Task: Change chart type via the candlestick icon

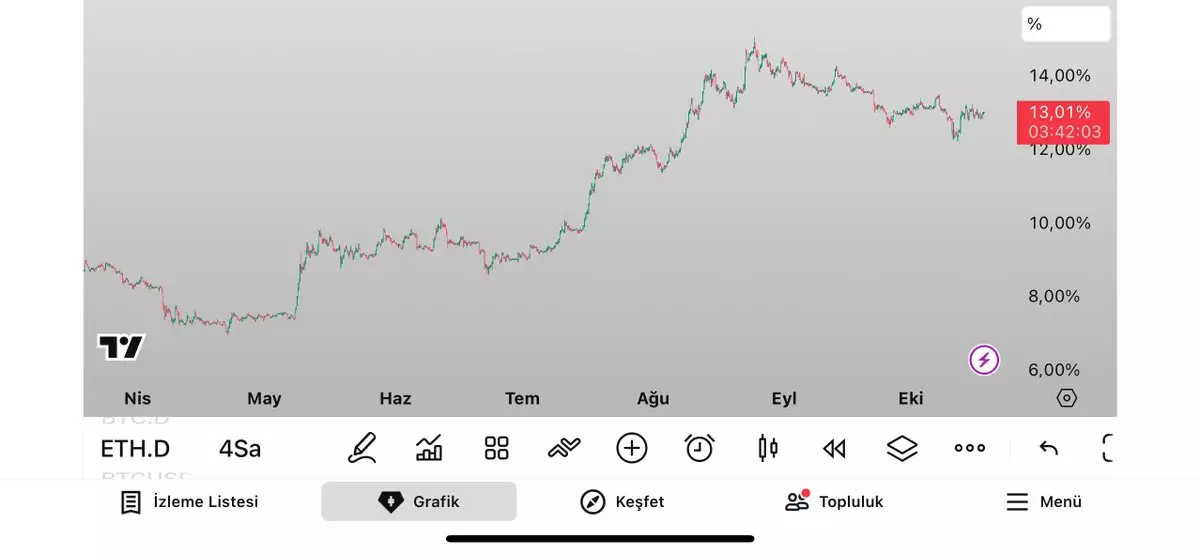Action: (767, 448)
